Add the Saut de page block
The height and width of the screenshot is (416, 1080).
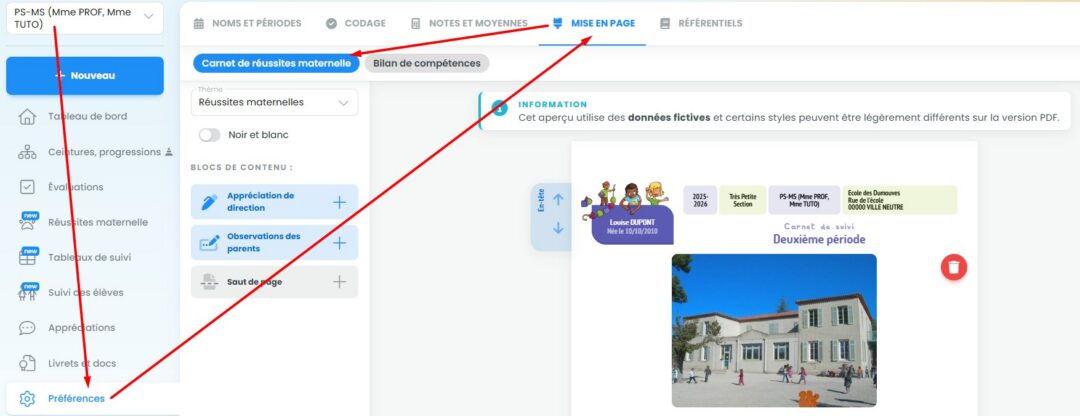coord(339,282)
